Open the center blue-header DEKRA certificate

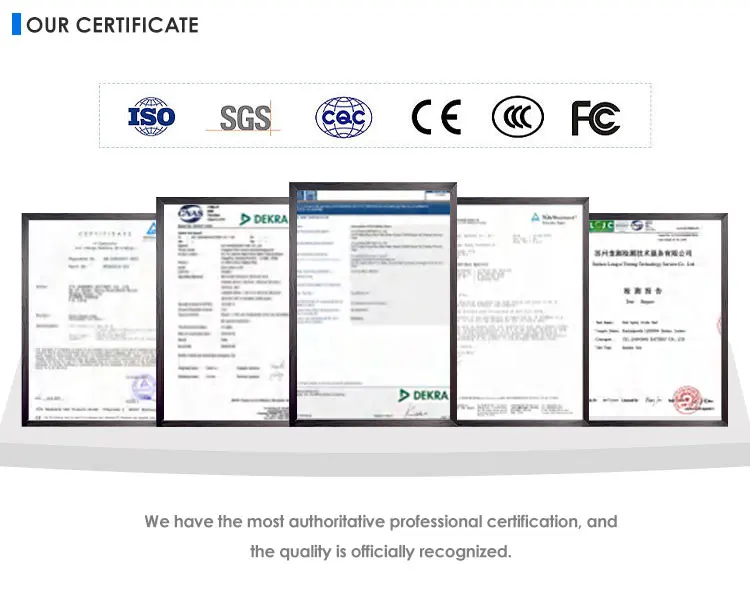point(373,304)
